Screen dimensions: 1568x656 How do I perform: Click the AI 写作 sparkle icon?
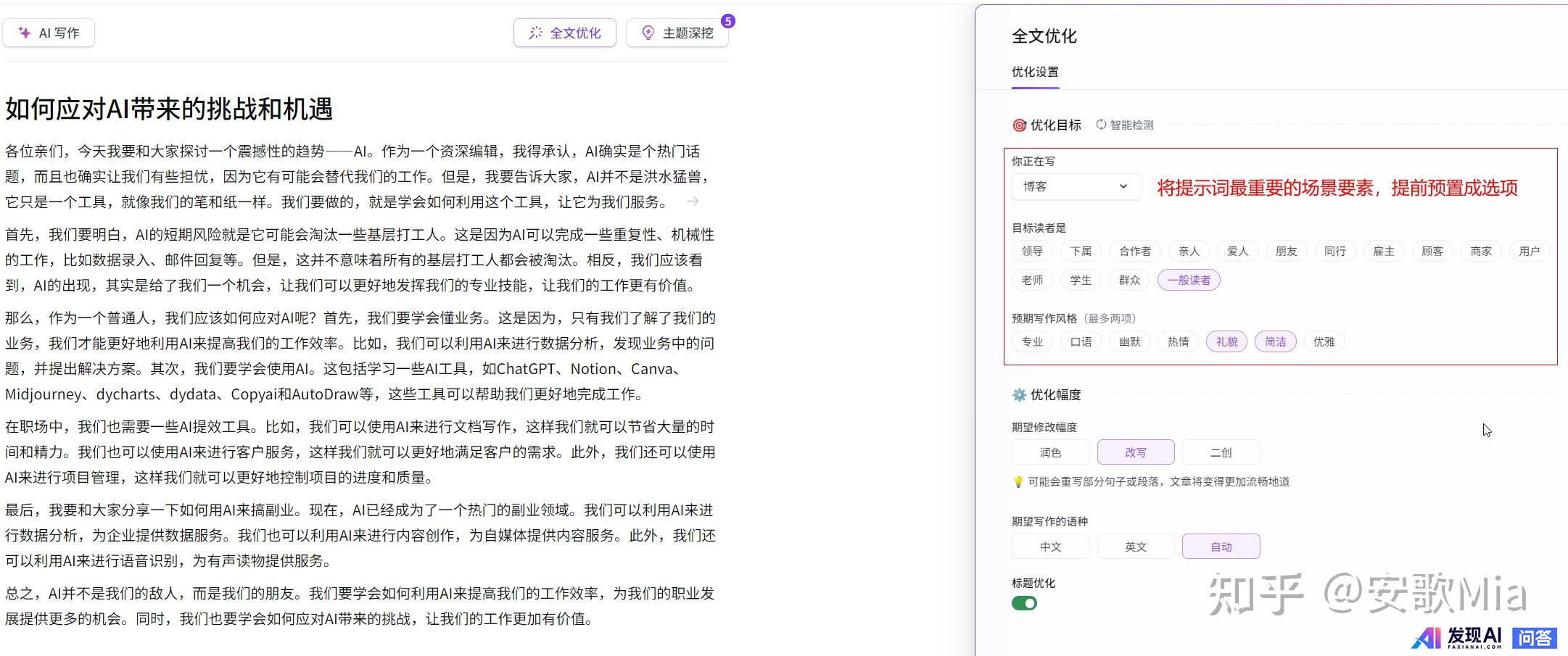[25, 33]
